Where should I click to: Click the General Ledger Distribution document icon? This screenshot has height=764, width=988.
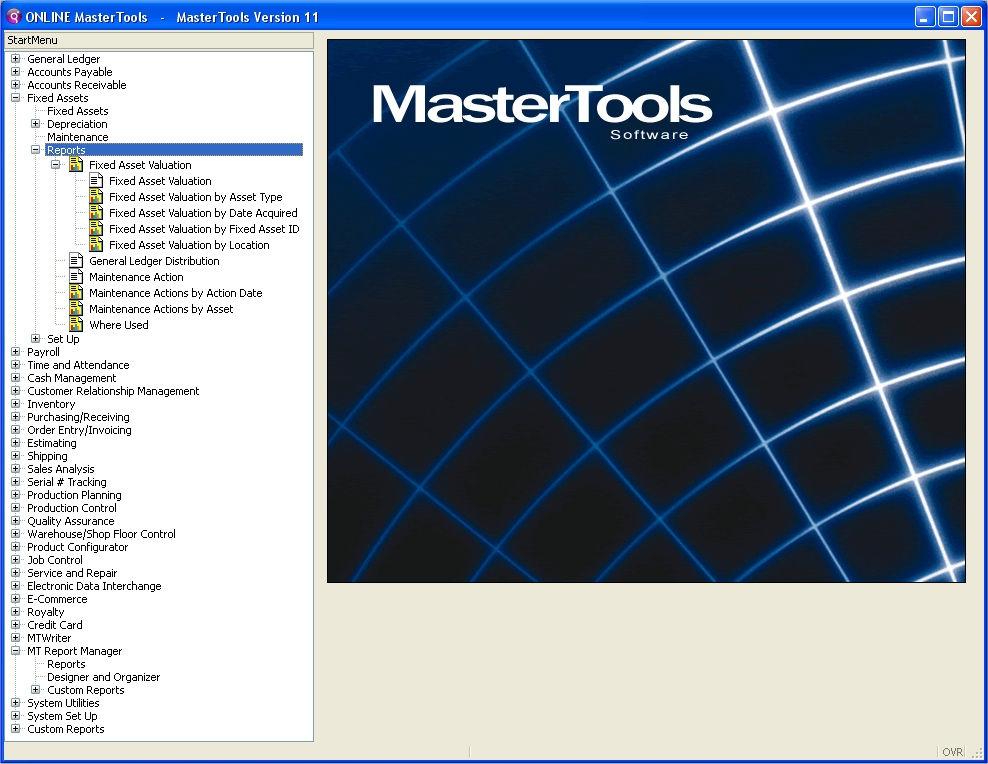click(76, 261)
